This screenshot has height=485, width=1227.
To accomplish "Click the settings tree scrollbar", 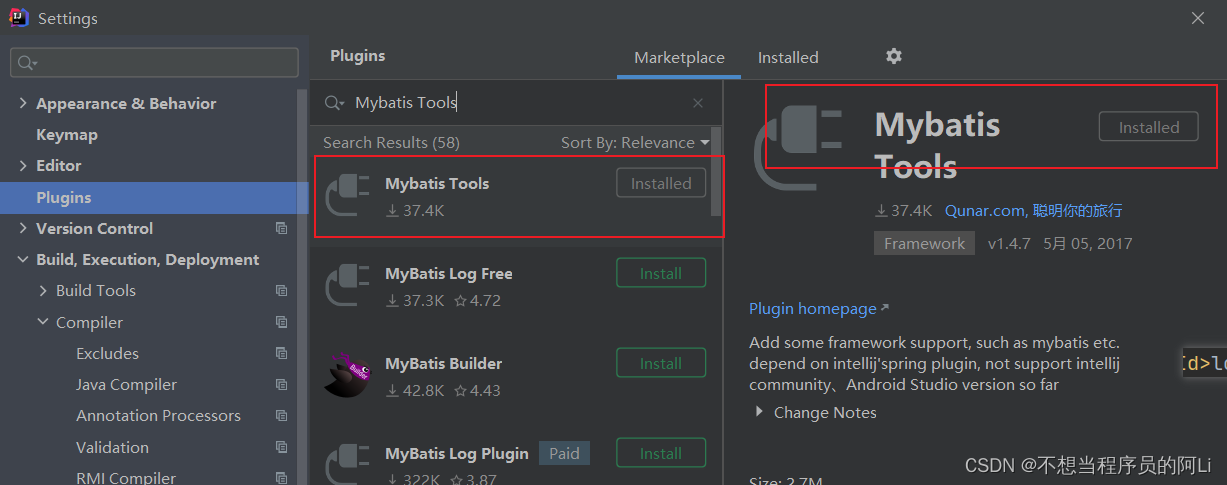I will coord(303,285).
